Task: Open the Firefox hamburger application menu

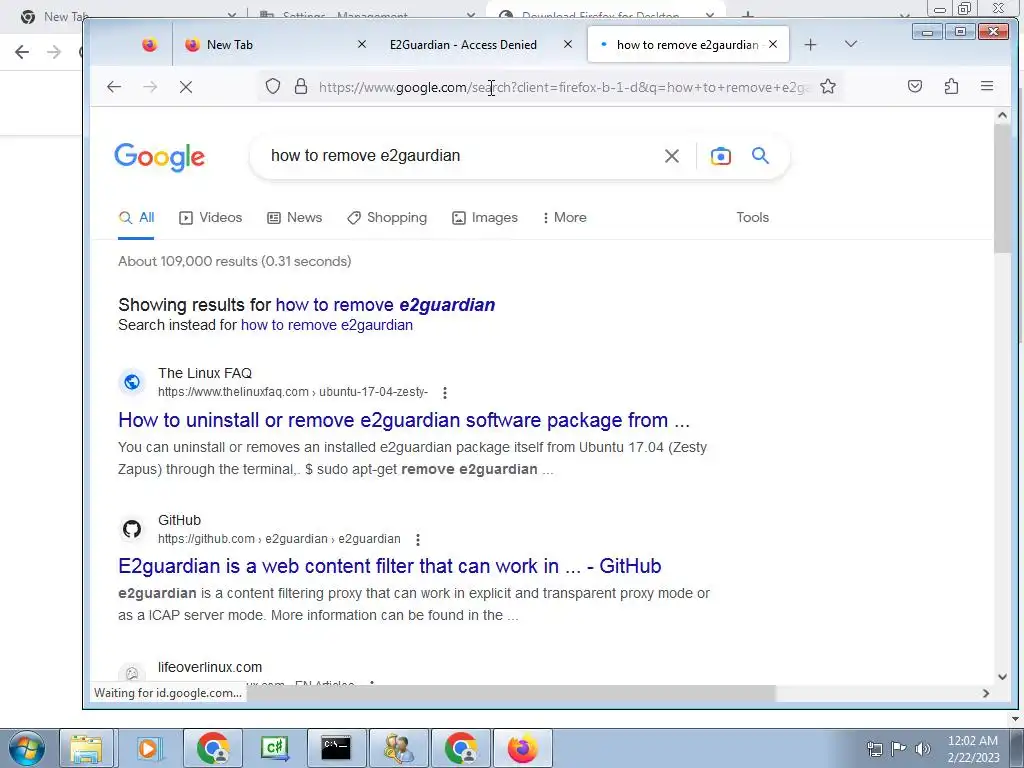Action: [x=987, y=86]
